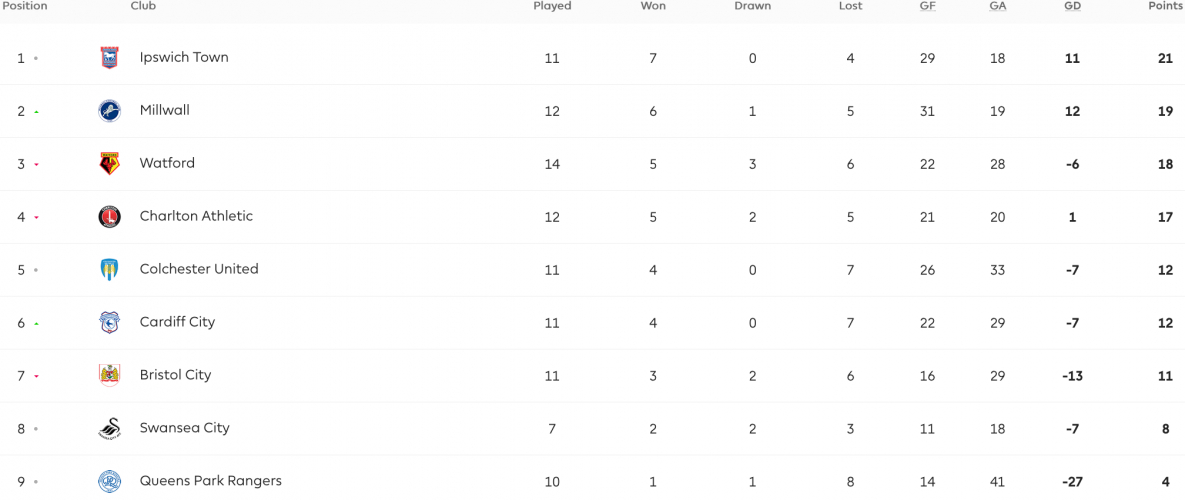
Task: Click Millwall's green up-movement arrow
Action: point(36,112)
